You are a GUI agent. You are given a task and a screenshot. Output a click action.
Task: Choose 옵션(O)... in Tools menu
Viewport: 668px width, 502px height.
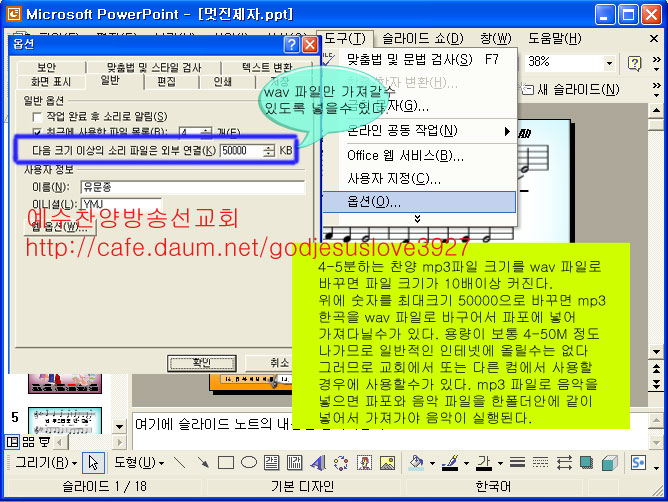coord(418,202)
